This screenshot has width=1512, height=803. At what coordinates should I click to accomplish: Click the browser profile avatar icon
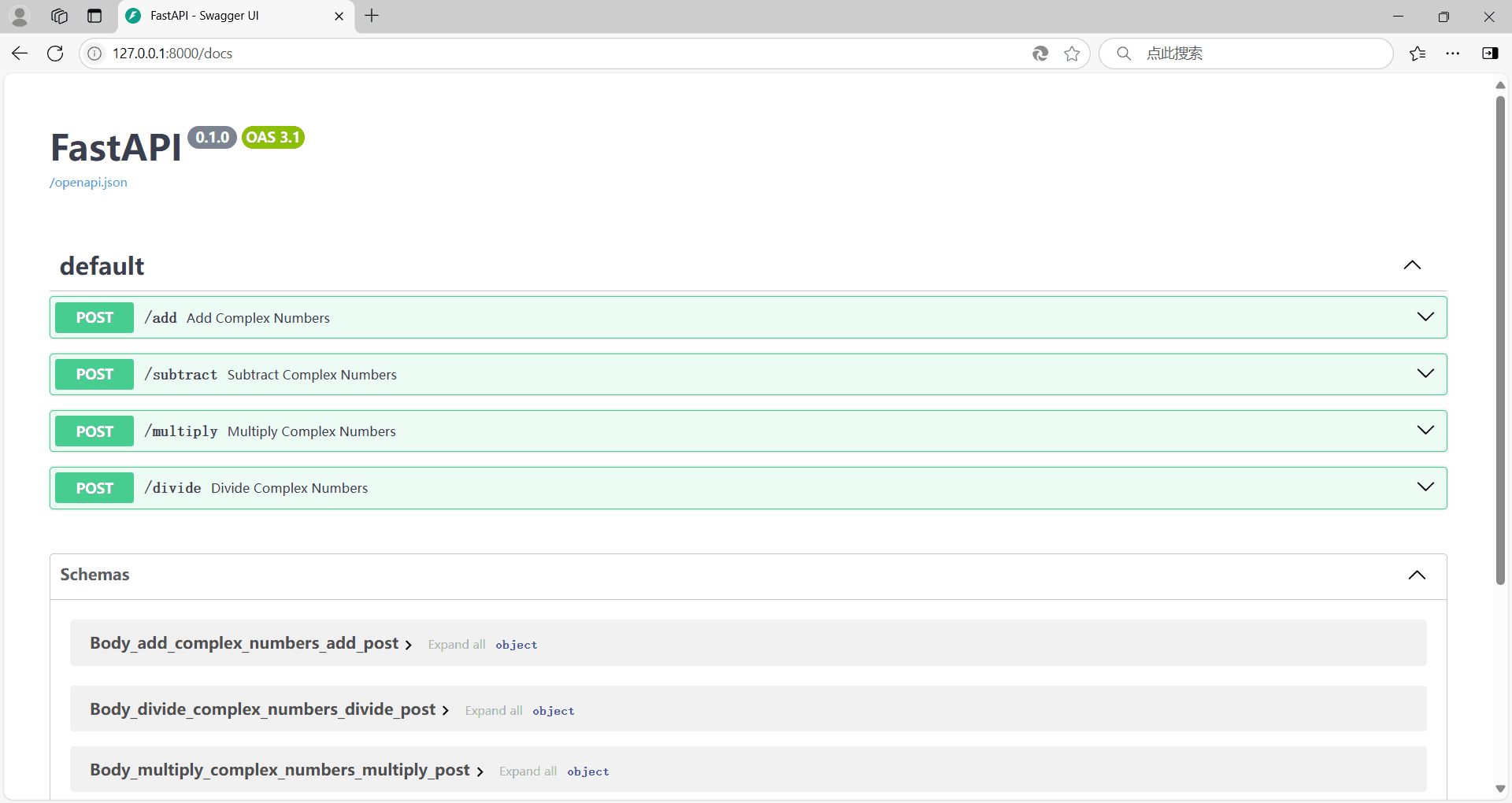[x=20, y=16]
